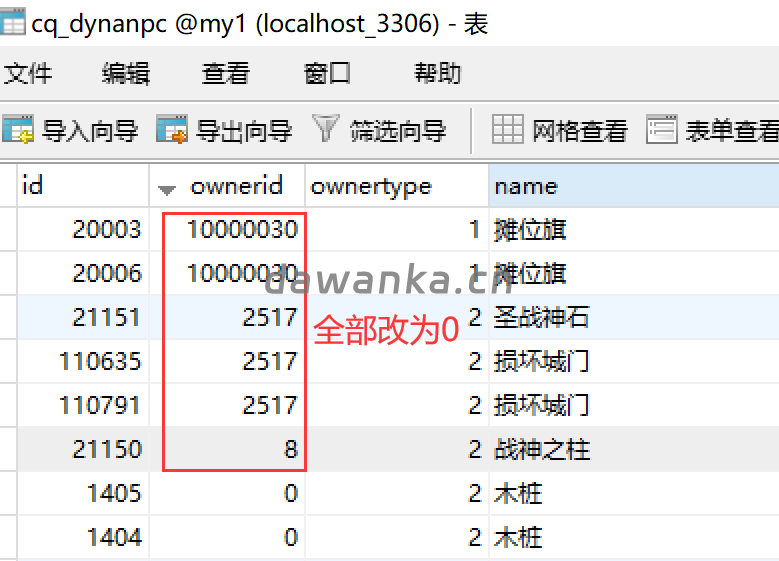779x561 pixels.
Task: Open the 文件 menu
Action: [28, 74]
